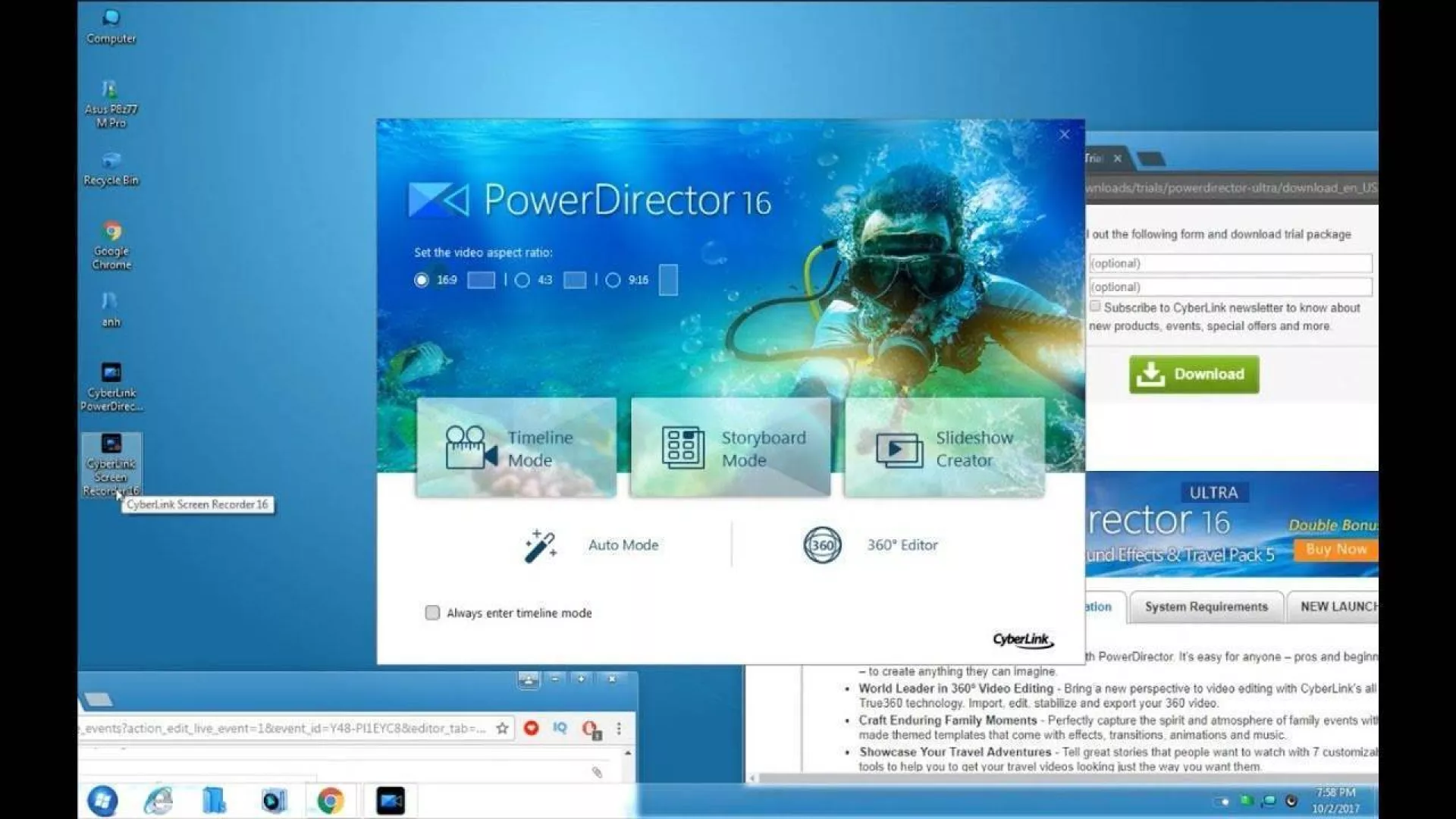Select the 16:9 aspect ratio

click(422, 280)
